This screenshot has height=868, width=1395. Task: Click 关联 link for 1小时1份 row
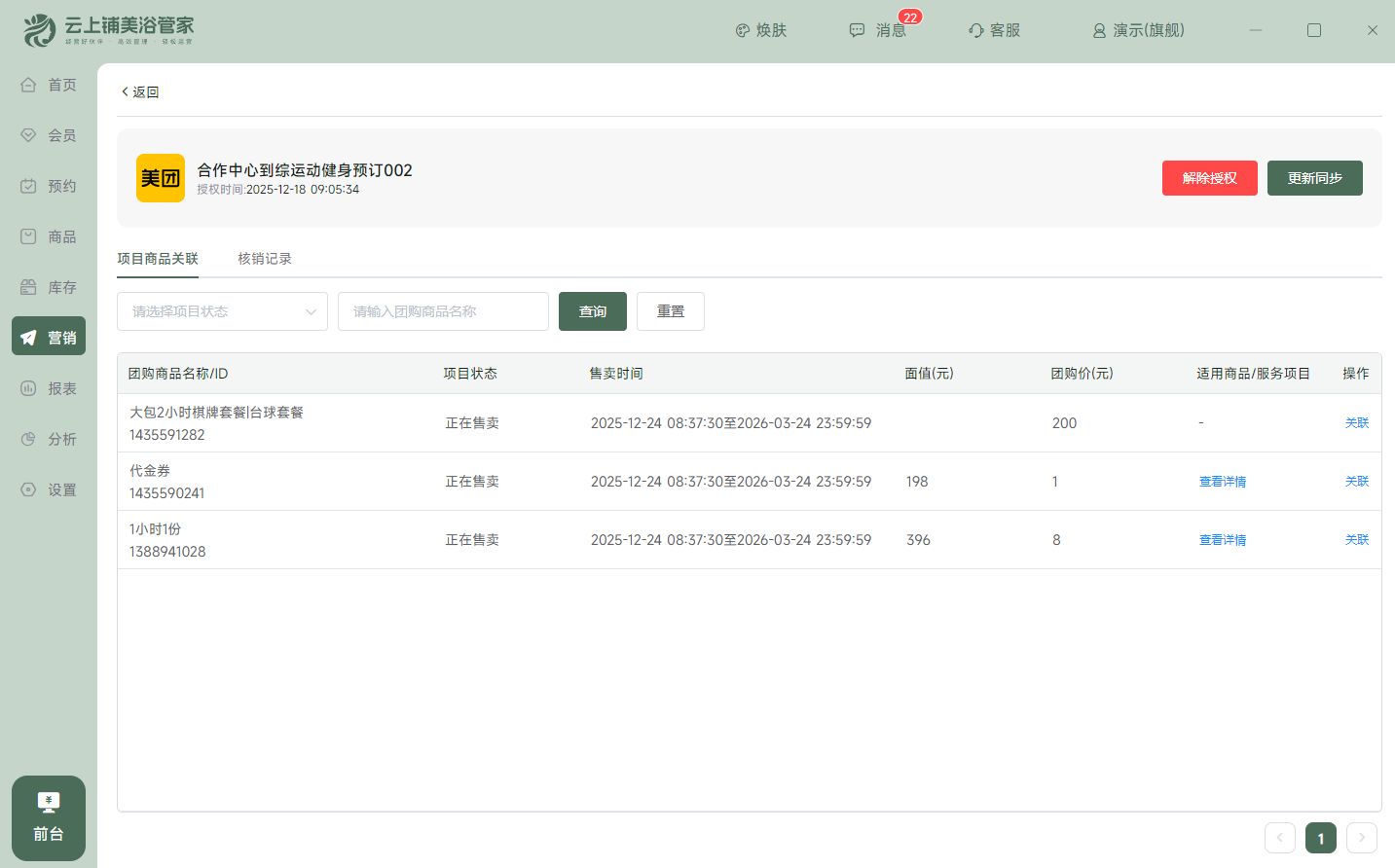click(x=1356, y=540)
